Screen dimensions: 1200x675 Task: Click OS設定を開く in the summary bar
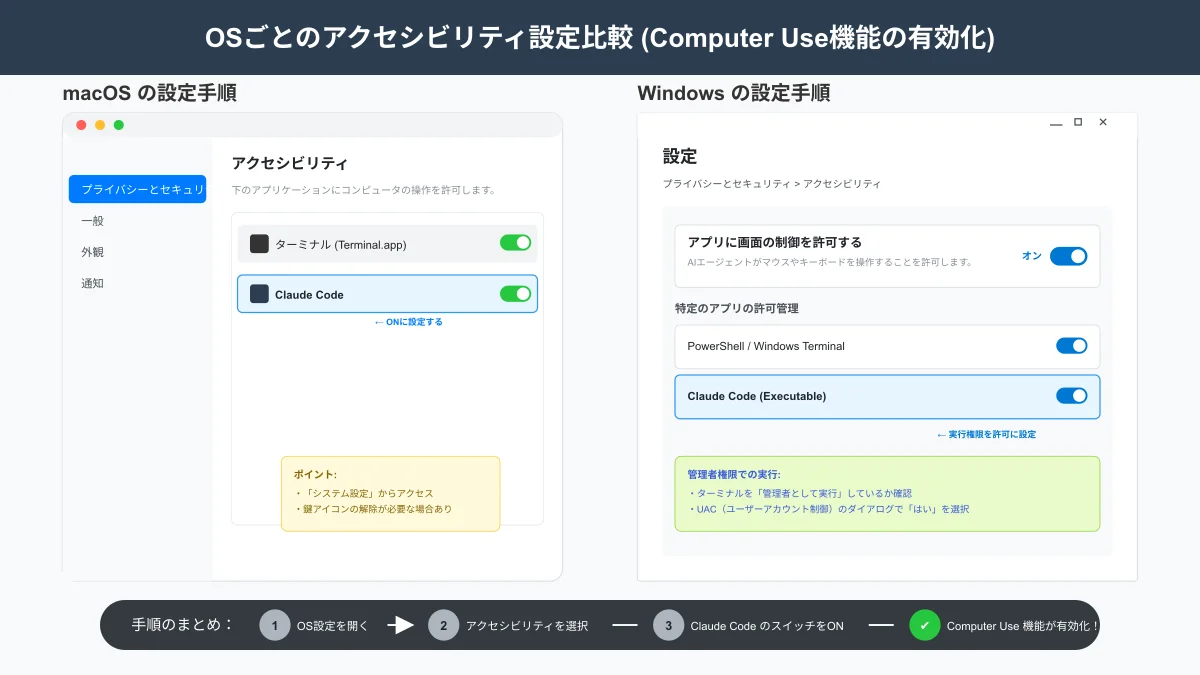pos(333,626)
